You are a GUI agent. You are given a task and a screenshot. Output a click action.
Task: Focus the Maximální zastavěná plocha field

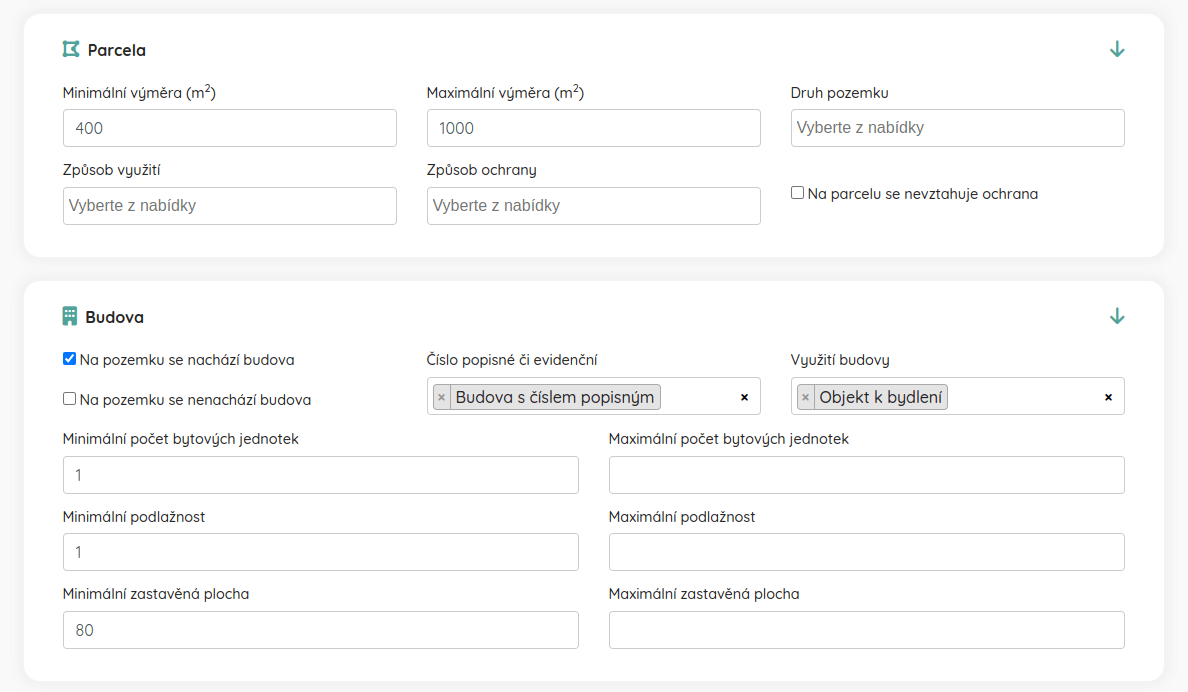coord(866,630)
